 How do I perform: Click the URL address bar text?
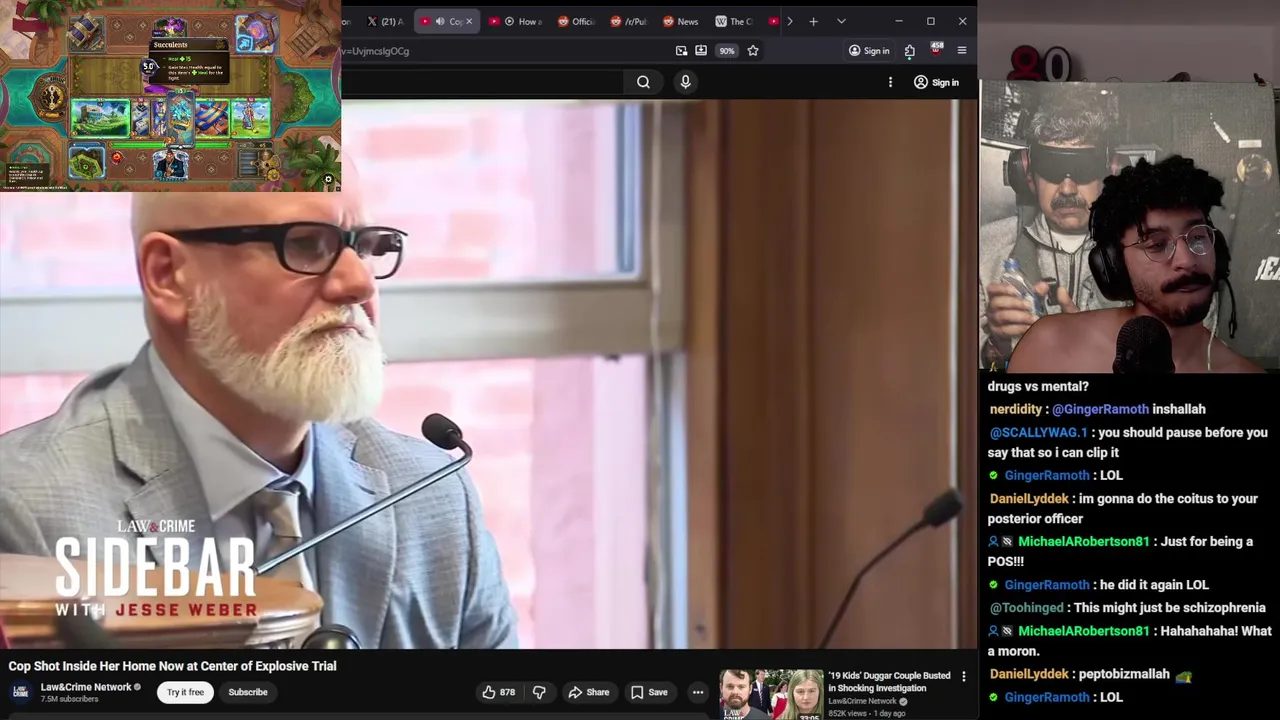[375, 51]
